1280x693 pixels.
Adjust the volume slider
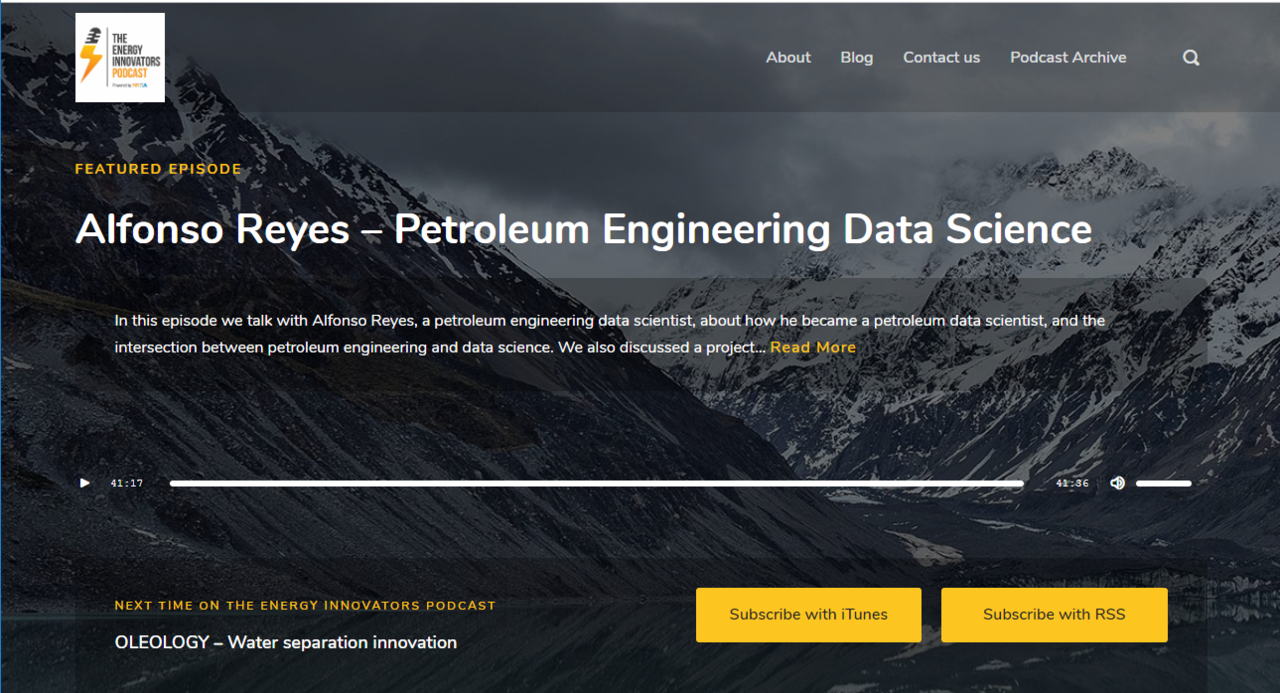point(1163,483)
